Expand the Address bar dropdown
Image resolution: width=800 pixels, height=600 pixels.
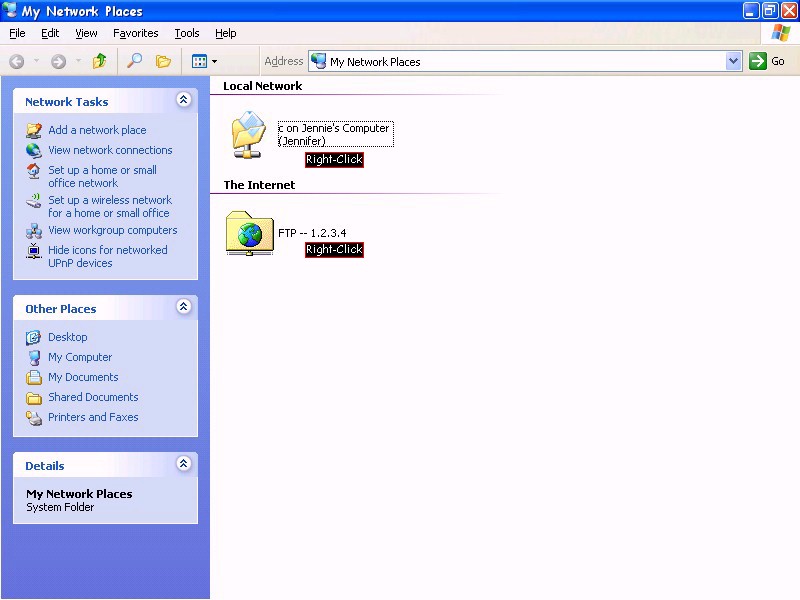[x=733, y=61]
